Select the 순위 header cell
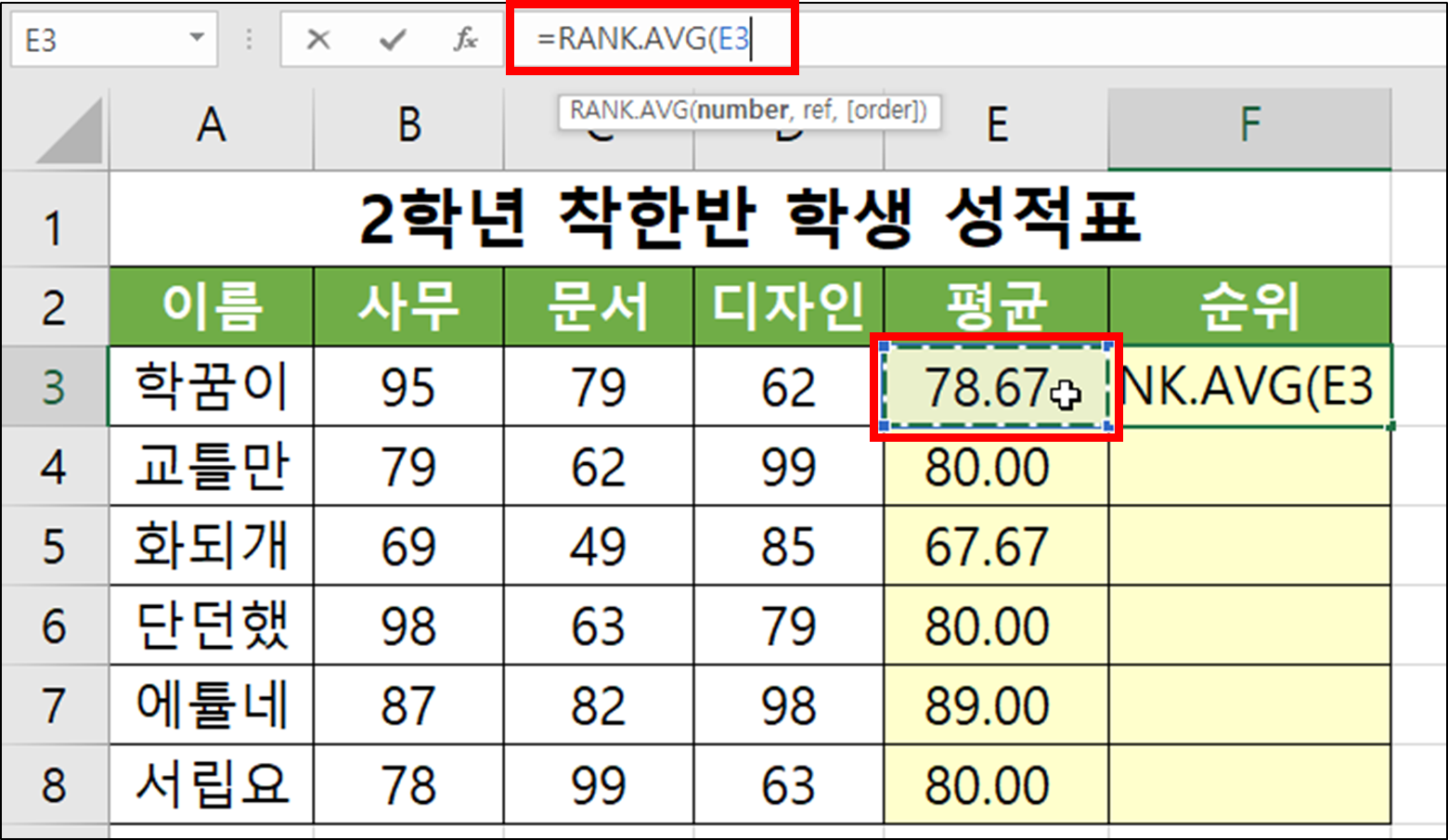This screenshot has height=840, width=1448. tap(1248, 307)
